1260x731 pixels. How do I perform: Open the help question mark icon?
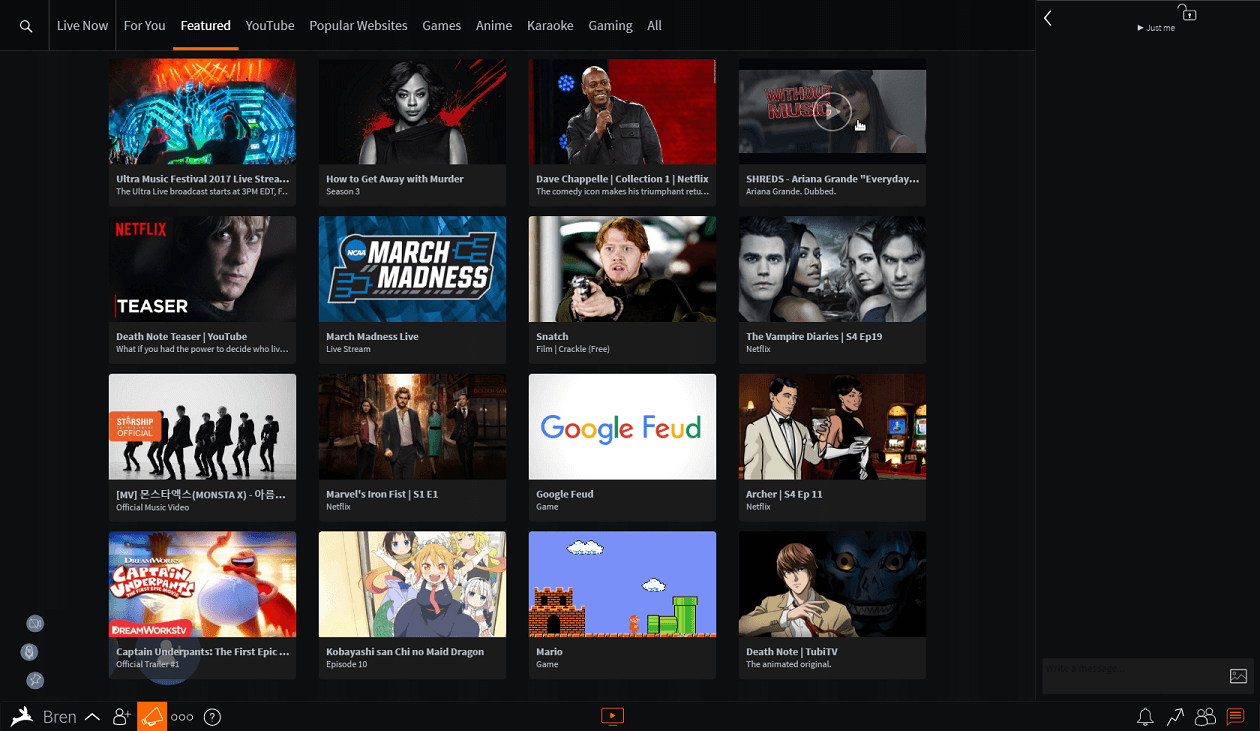212,717
